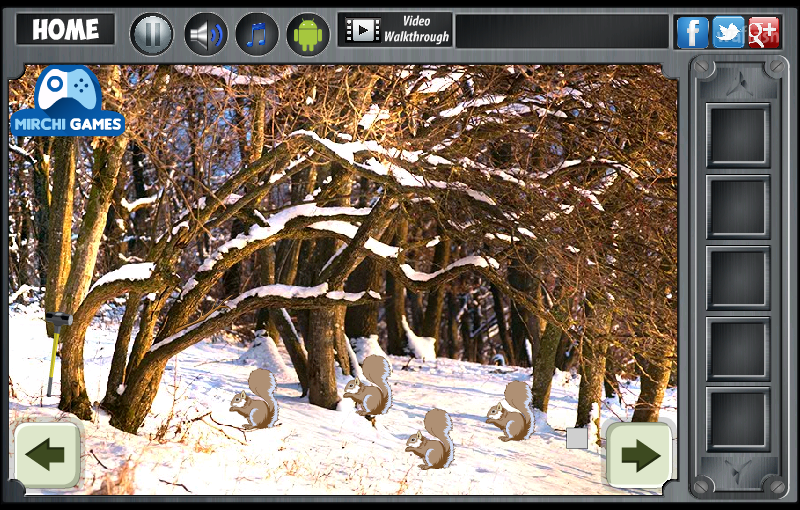Share on Facebook
This screenshot has height=510, width=800.
click(692, 32)
